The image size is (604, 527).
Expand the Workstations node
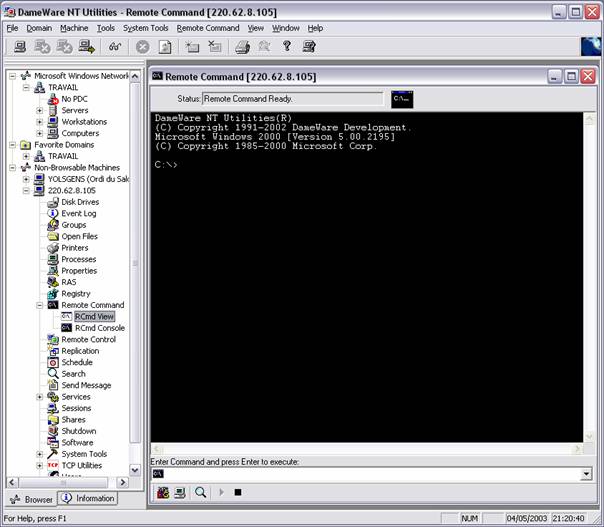[40, 122]
